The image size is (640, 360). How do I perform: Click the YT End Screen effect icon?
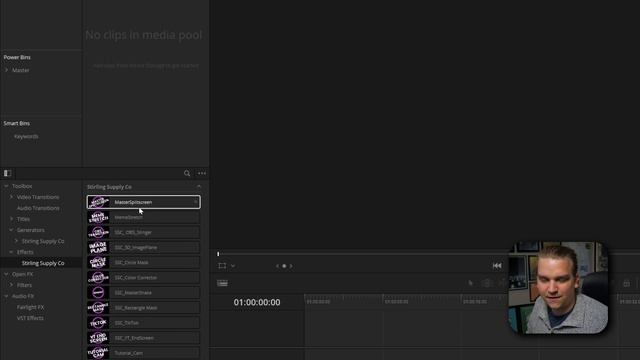(x=98, y=338)
